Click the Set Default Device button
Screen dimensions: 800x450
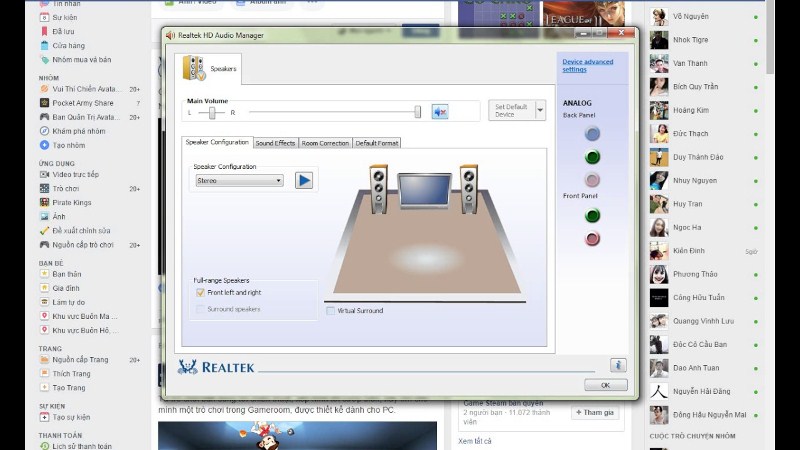tap(511, 110)
